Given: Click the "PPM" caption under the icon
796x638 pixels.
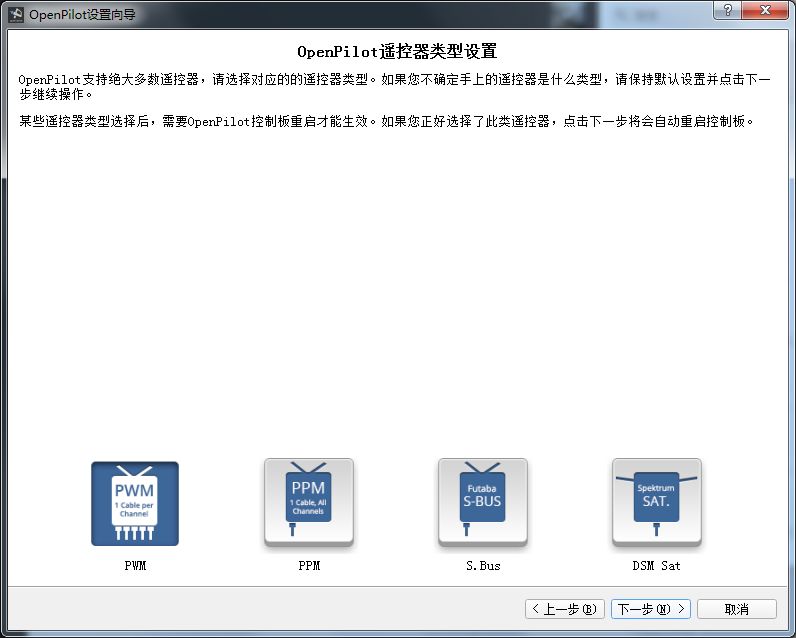Looking at the screenshot, I should pos(309,565).
